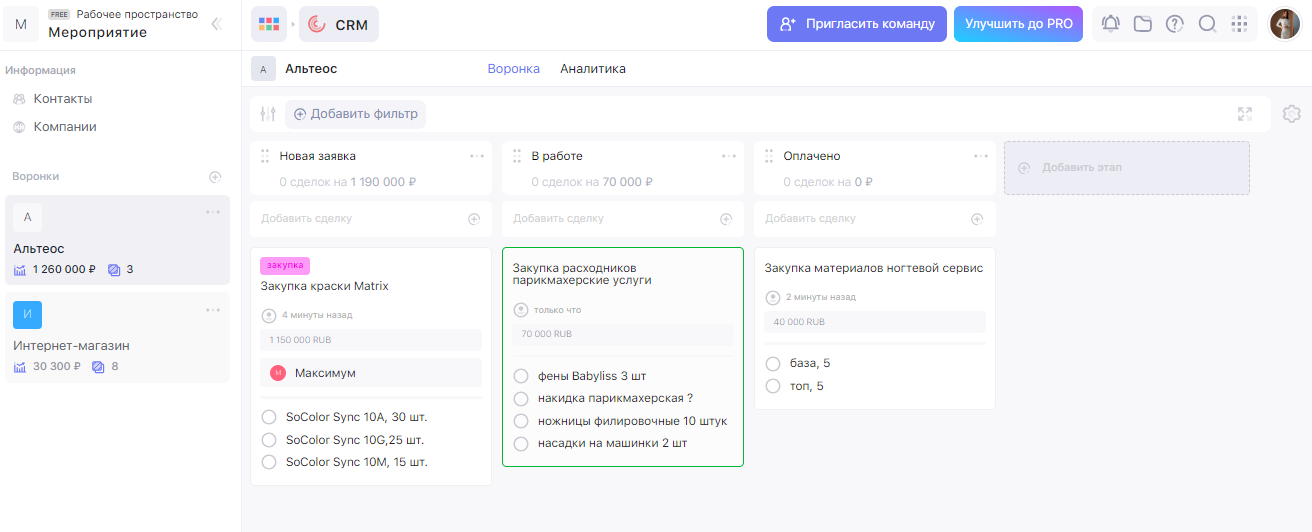Grab drag handle of Новая заявка stage

point(265,156)
